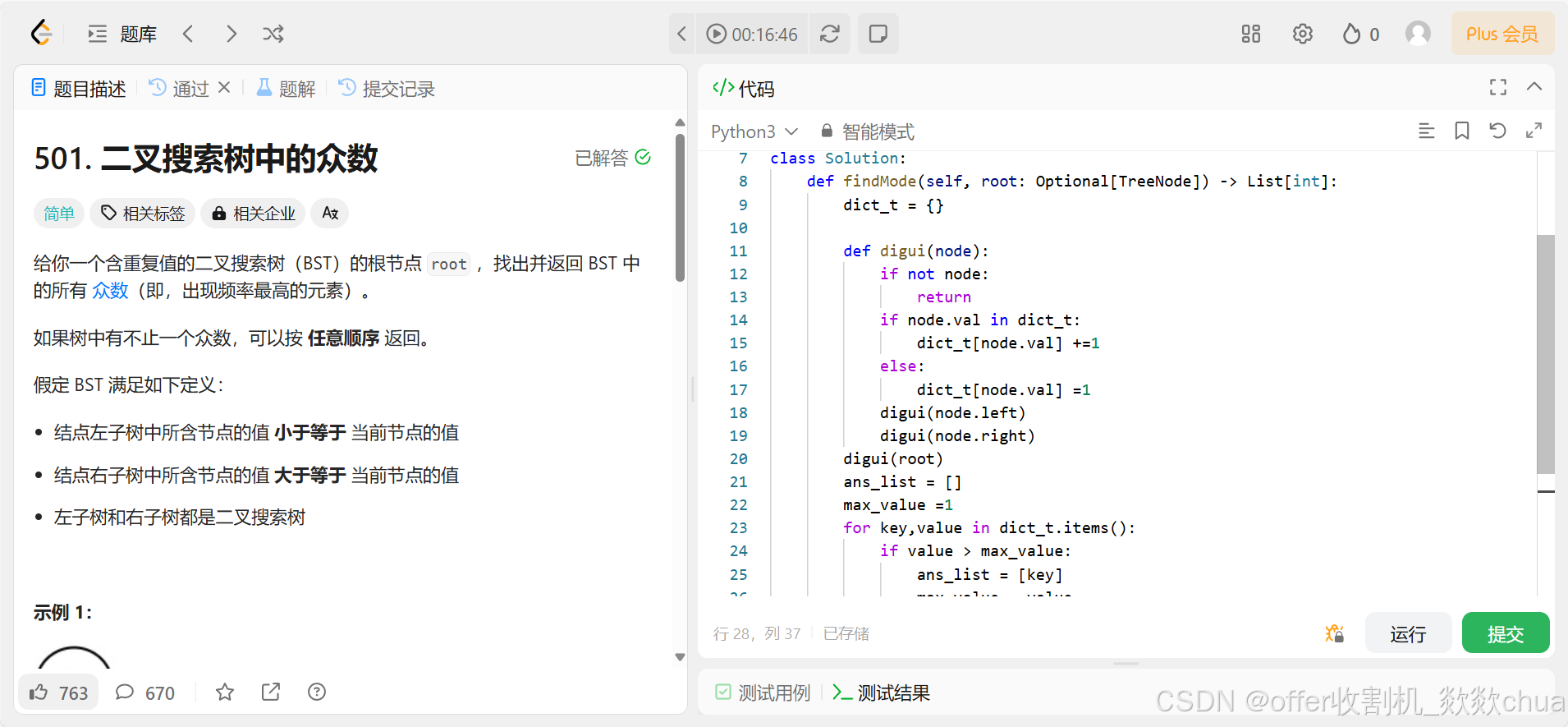Click the Plus 会员 button
The height and width of the screenshot is (727, 1568).
tap(1502, 34)
